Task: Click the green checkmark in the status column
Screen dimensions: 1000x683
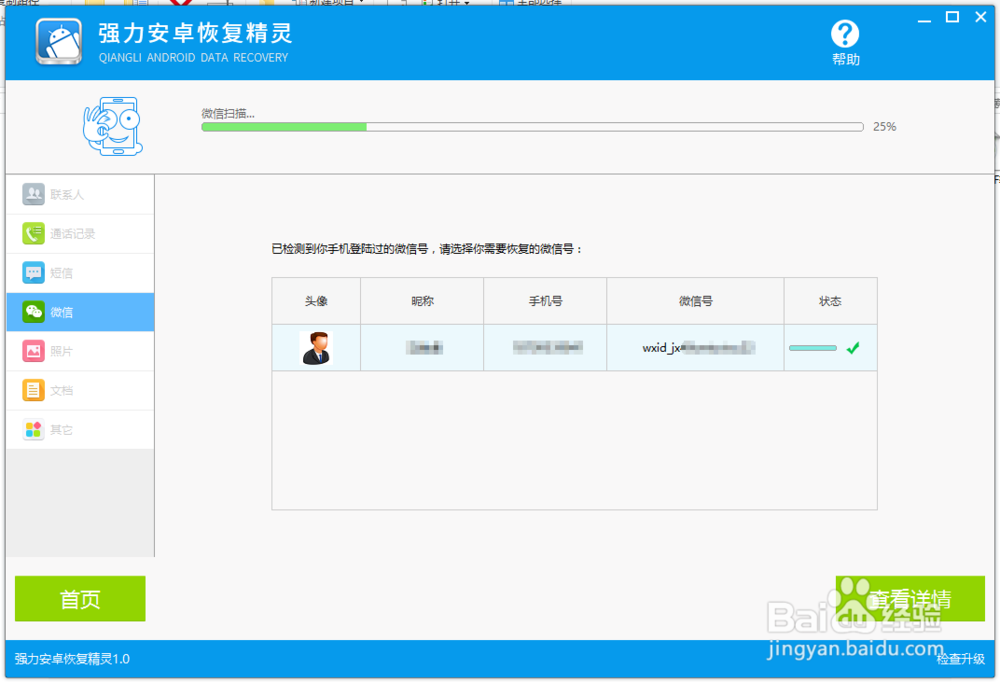Action: (x=853, y=348)
